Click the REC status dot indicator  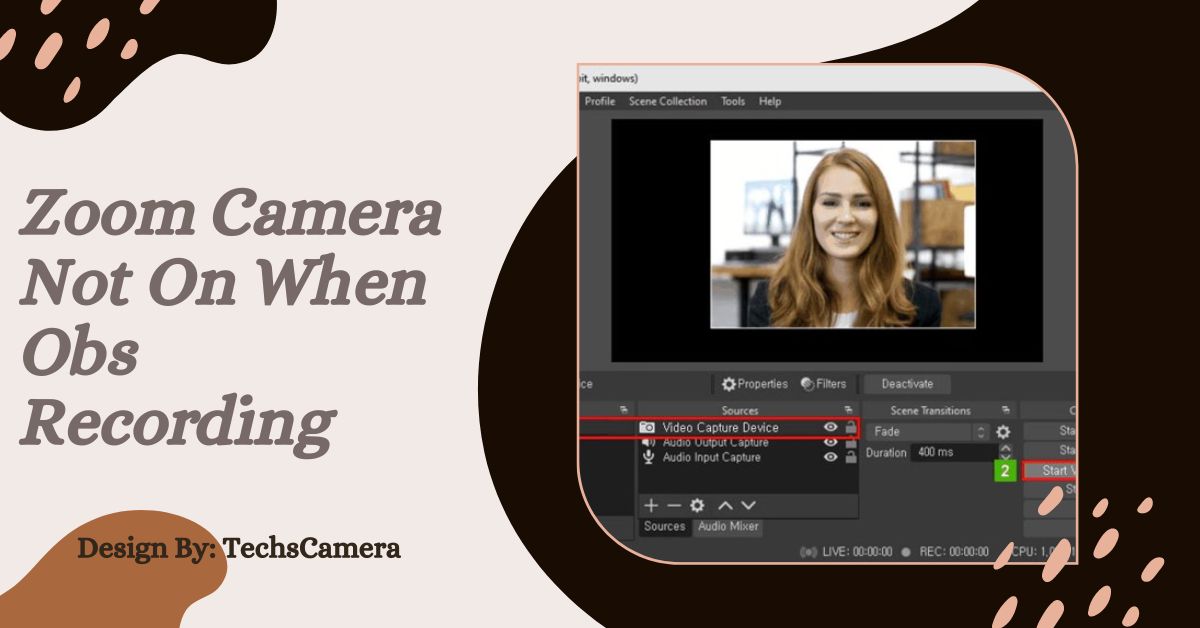coord(906,552)
